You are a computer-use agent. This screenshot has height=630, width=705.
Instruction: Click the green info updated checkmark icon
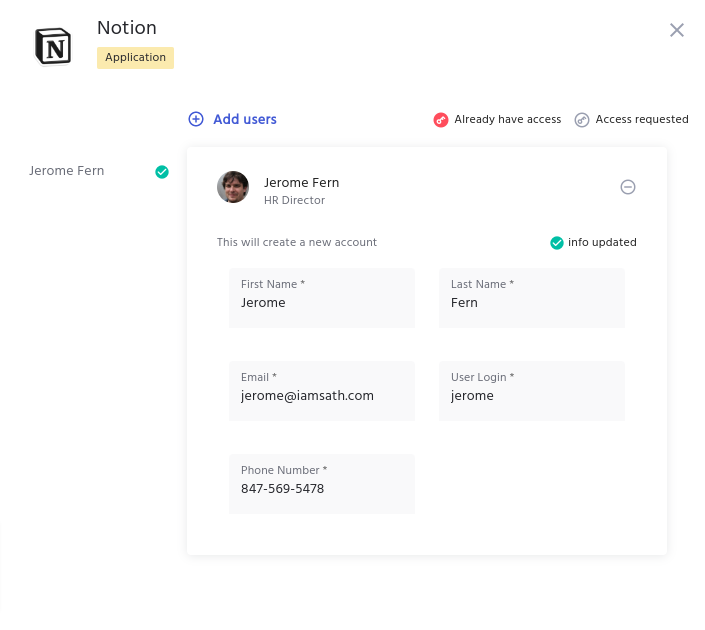click(x=557, y=243)
